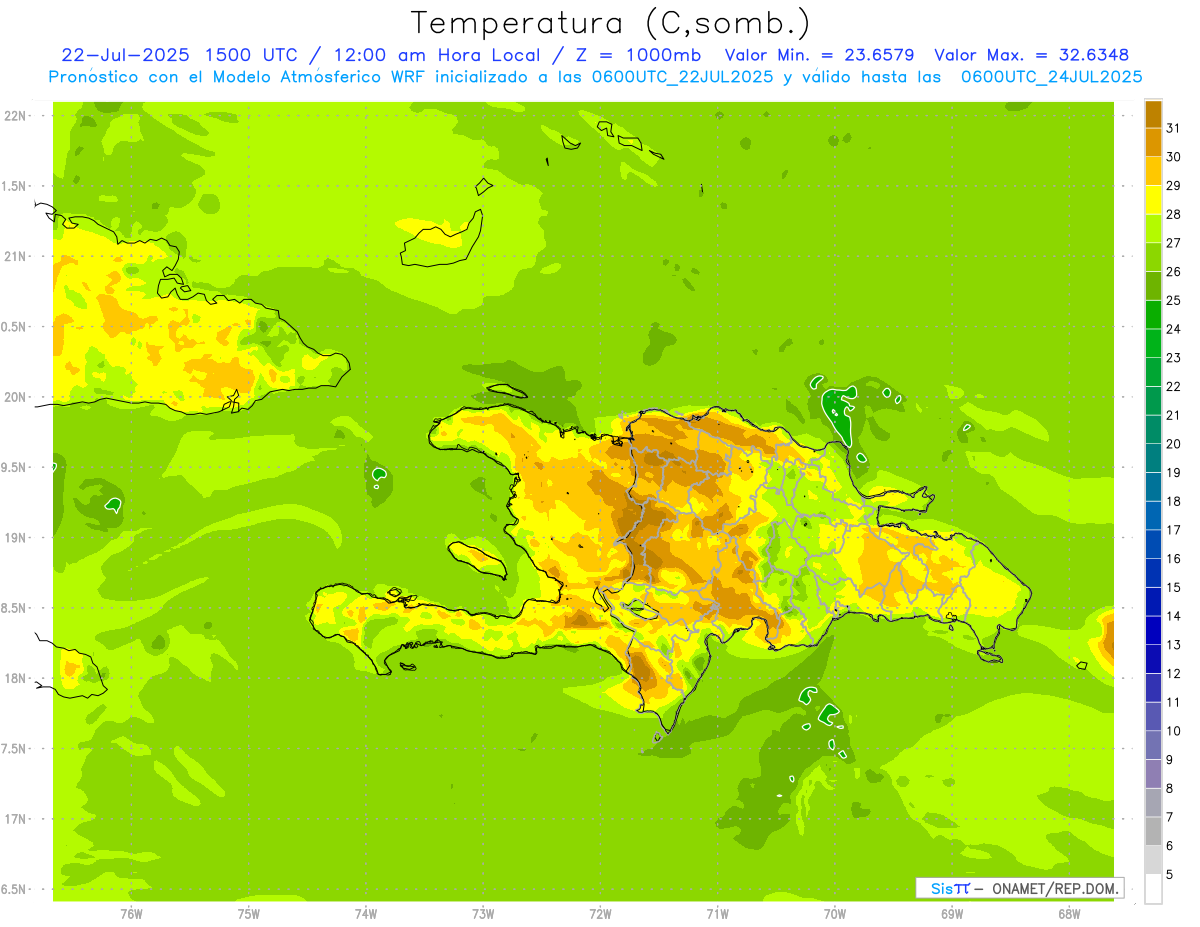The image size is (1200, 927).
Task: Pick the purple legend color between 9 and 10
Action: click(x=1153, y=745)
